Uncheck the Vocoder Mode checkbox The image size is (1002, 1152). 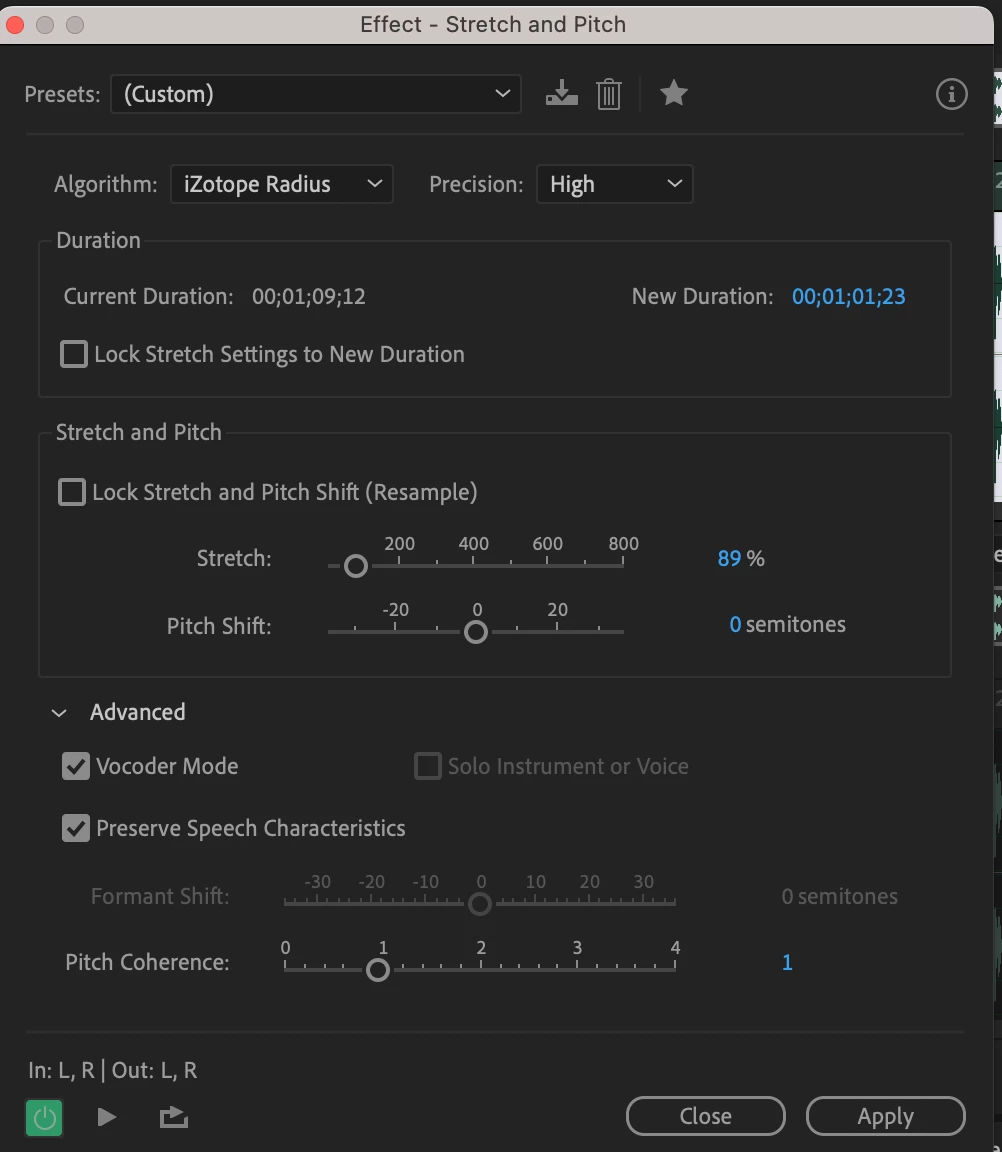coord(76,767)
